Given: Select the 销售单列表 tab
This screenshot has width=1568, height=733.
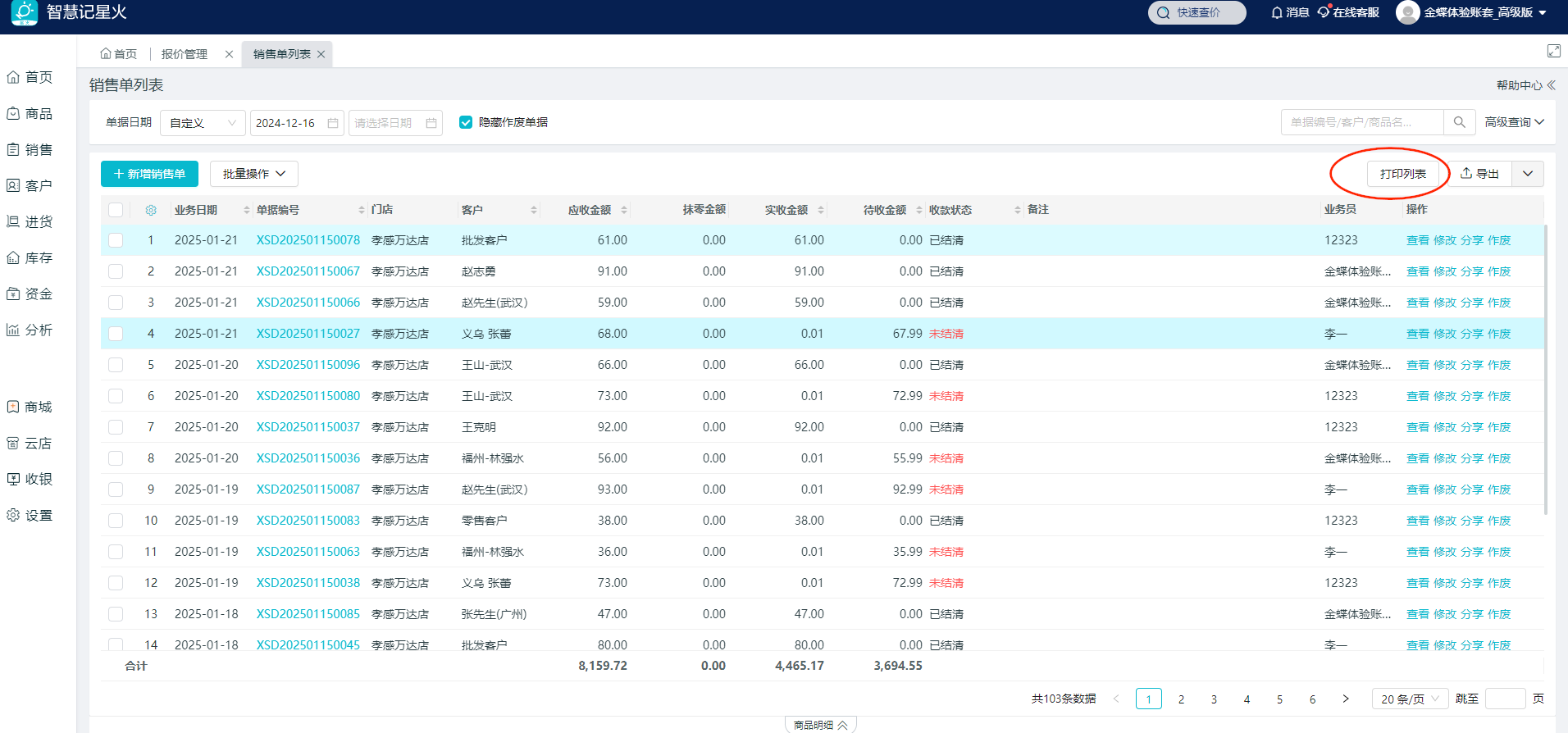Looking at the screenshot, I should (x=281, y=54).
